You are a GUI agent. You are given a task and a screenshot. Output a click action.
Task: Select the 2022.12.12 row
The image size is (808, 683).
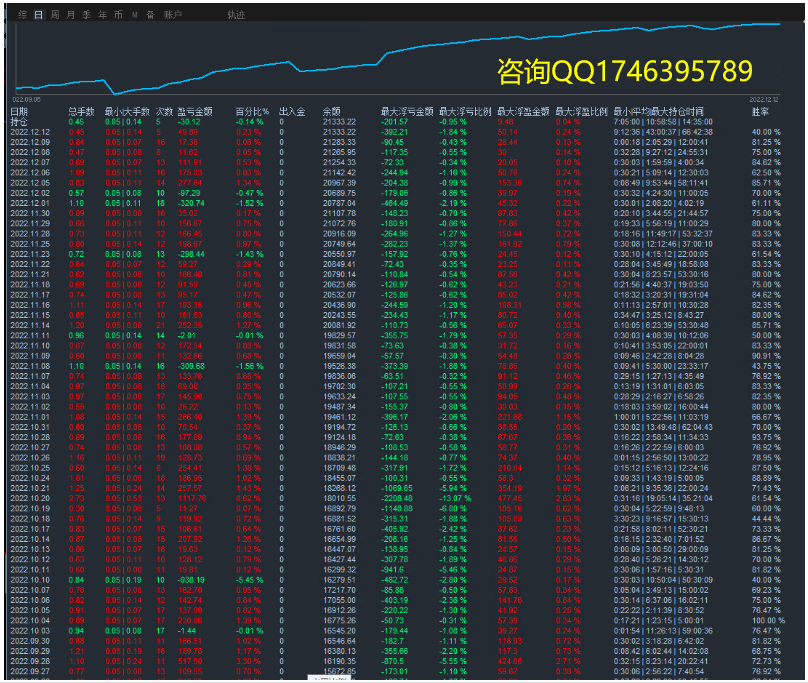click(x=30, y=132)
